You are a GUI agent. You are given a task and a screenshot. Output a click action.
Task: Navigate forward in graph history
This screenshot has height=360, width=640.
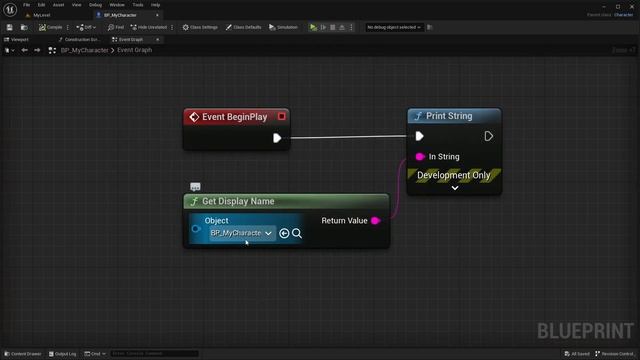[37, 50]
